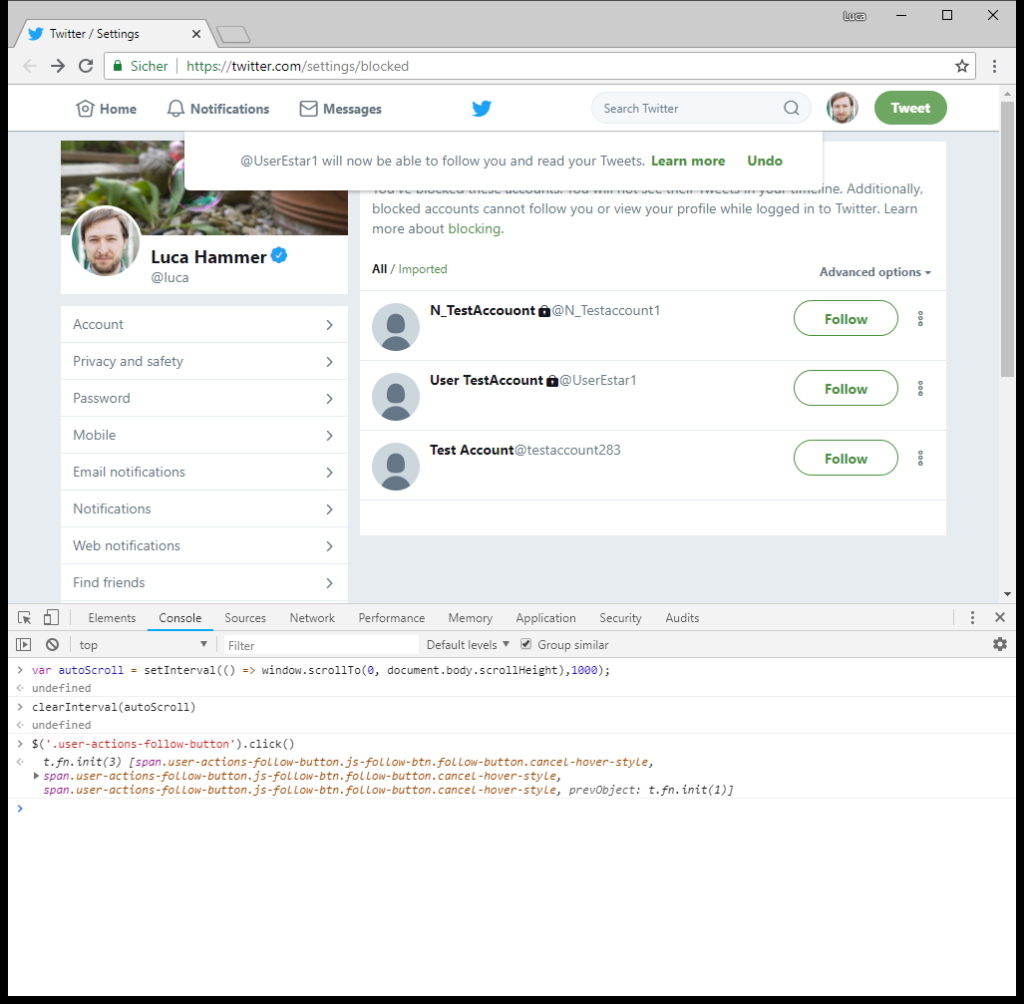Viewport: 1024px width, 1004px height.
Task: Open Email notifications settings
Action: tap(204, 472)
